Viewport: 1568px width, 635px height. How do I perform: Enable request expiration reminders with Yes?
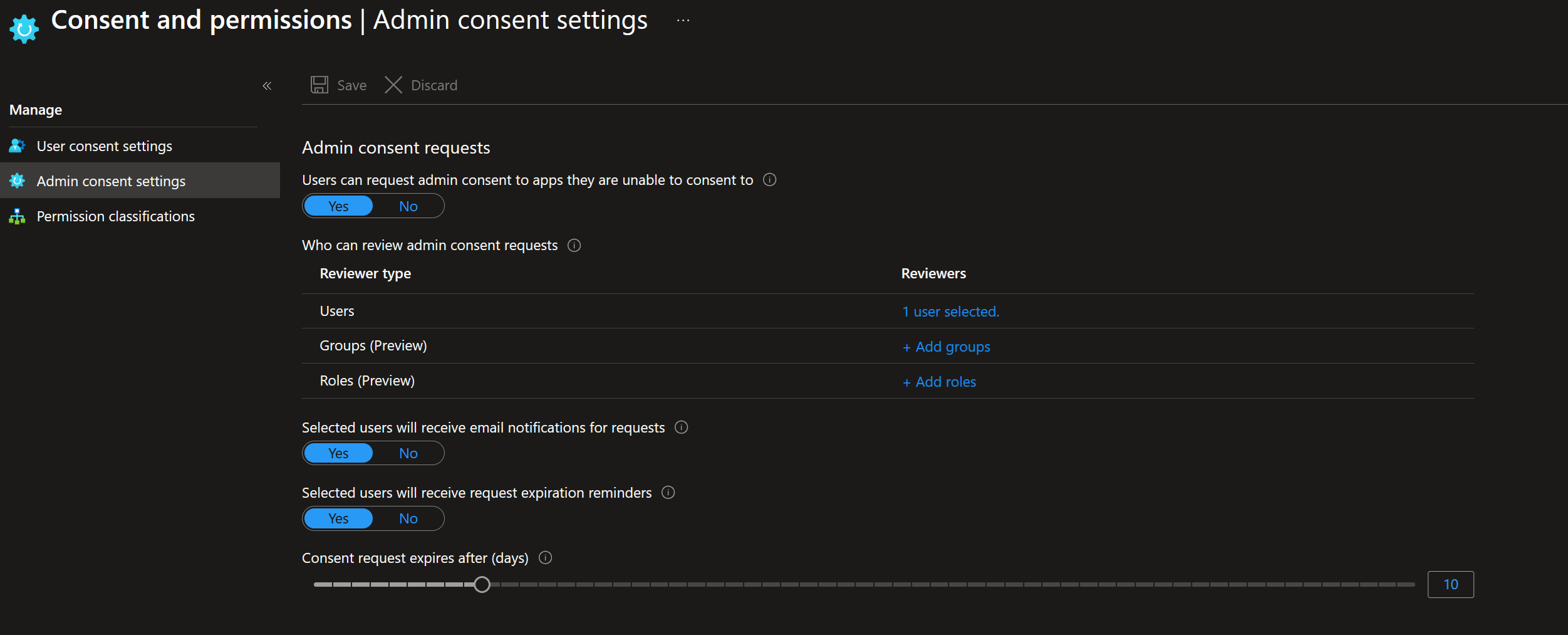click(x=338, y=518)
